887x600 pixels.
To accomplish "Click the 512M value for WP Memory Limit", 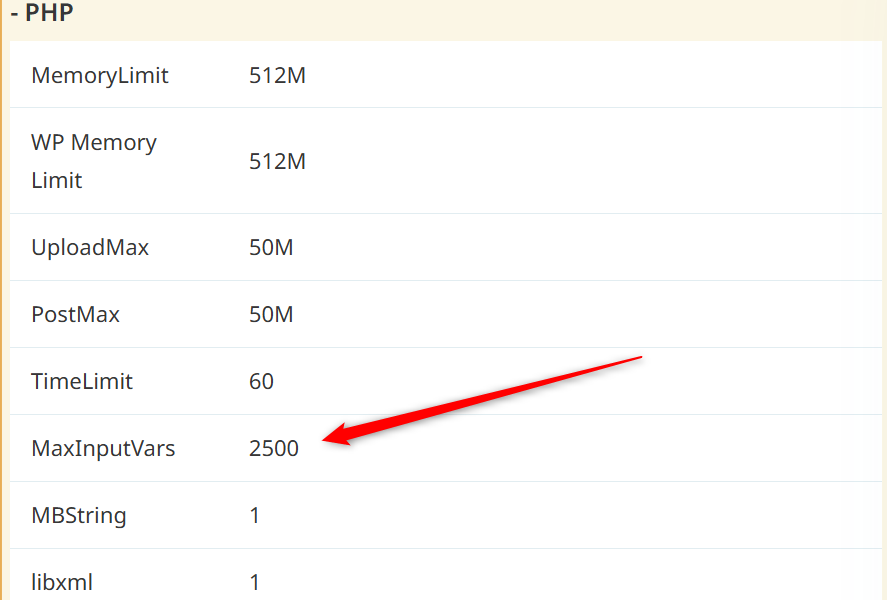I will click(277, 161).
